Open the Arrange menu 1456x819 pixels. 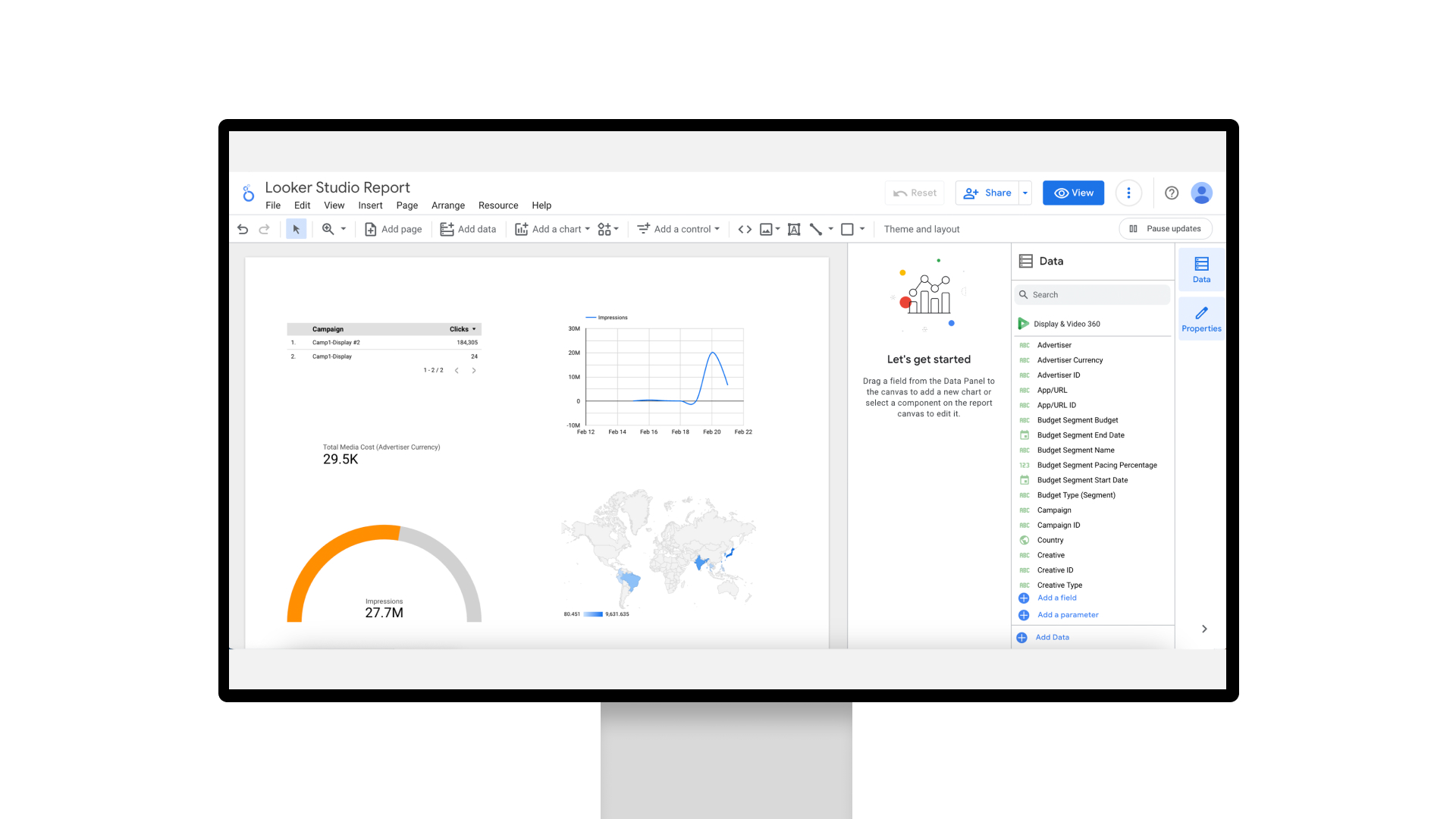click(447, 206)
